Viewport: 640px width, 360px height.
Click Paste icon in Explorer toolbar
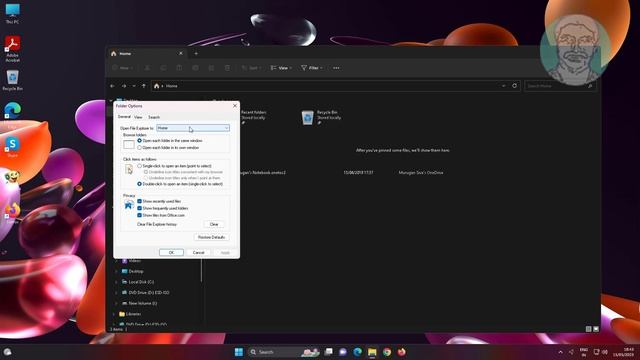179,68
